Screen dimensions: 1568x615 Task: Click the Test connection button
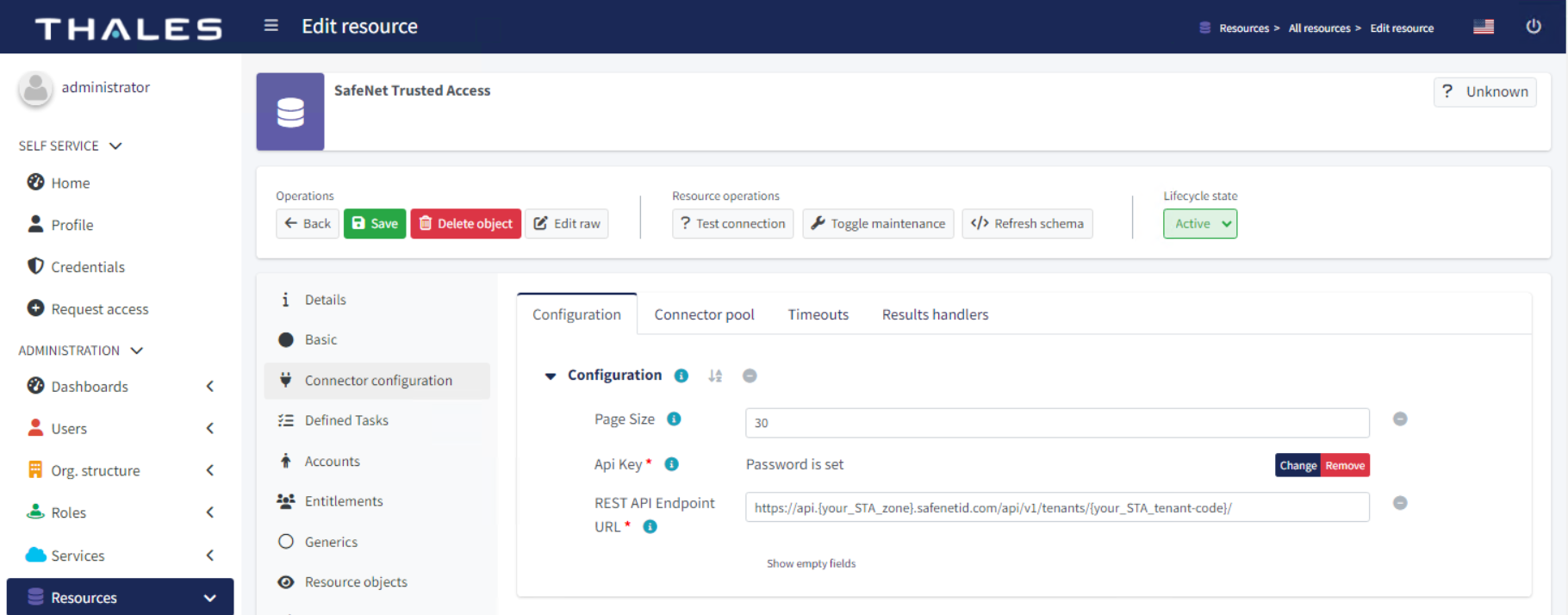click(x=732, y=224)
